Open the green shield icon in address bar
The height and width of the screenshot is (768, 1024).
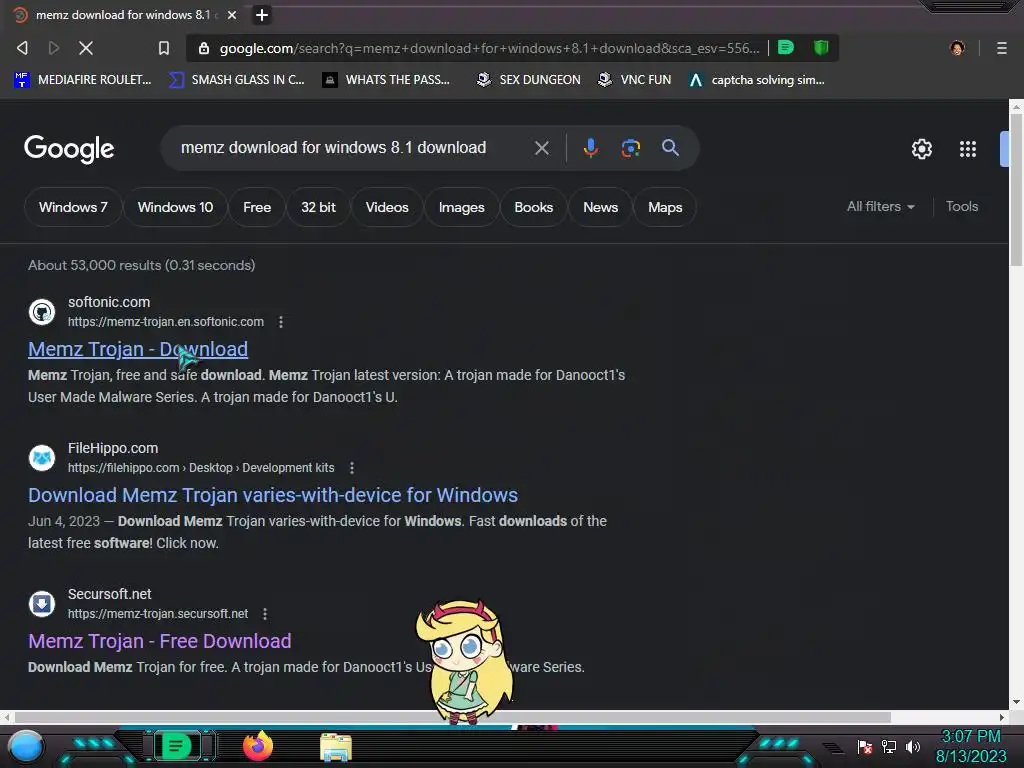coord(821,48)
